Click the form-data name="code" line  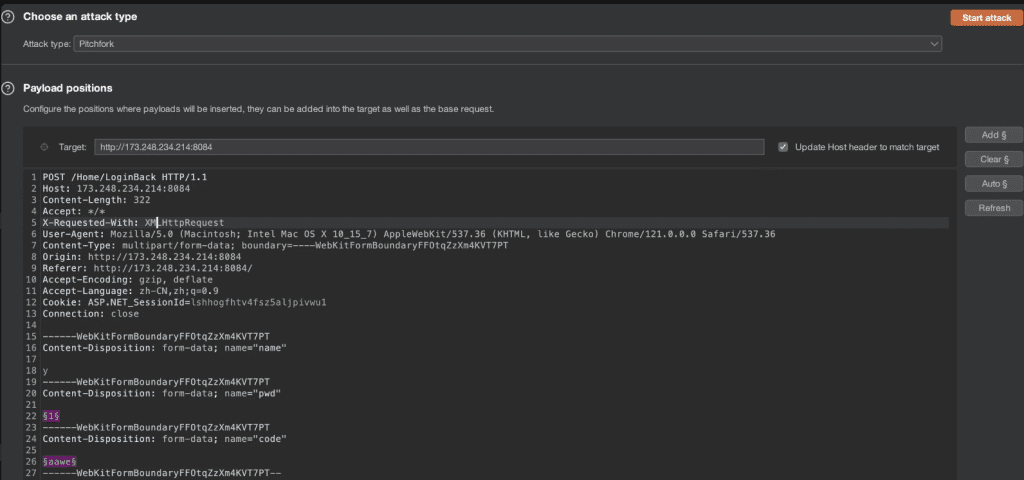point(165,439)
